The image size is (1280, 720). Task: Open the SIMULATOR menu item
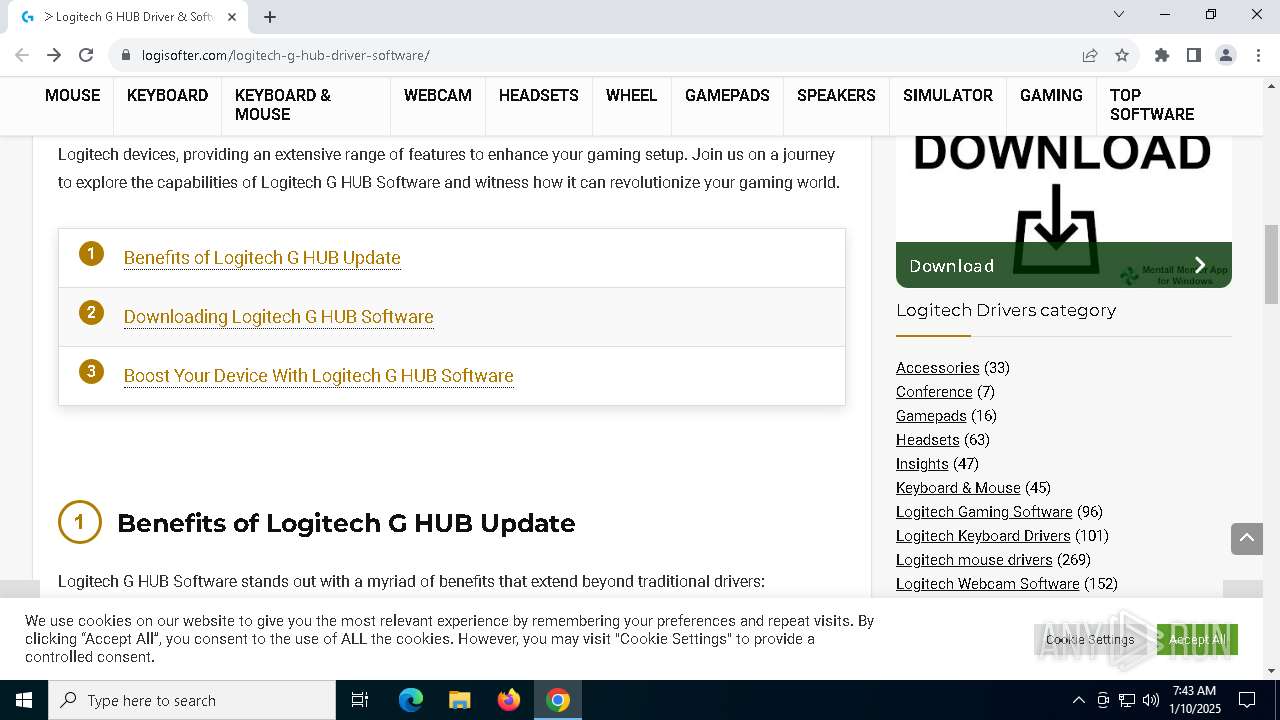[x=947, y=95]
